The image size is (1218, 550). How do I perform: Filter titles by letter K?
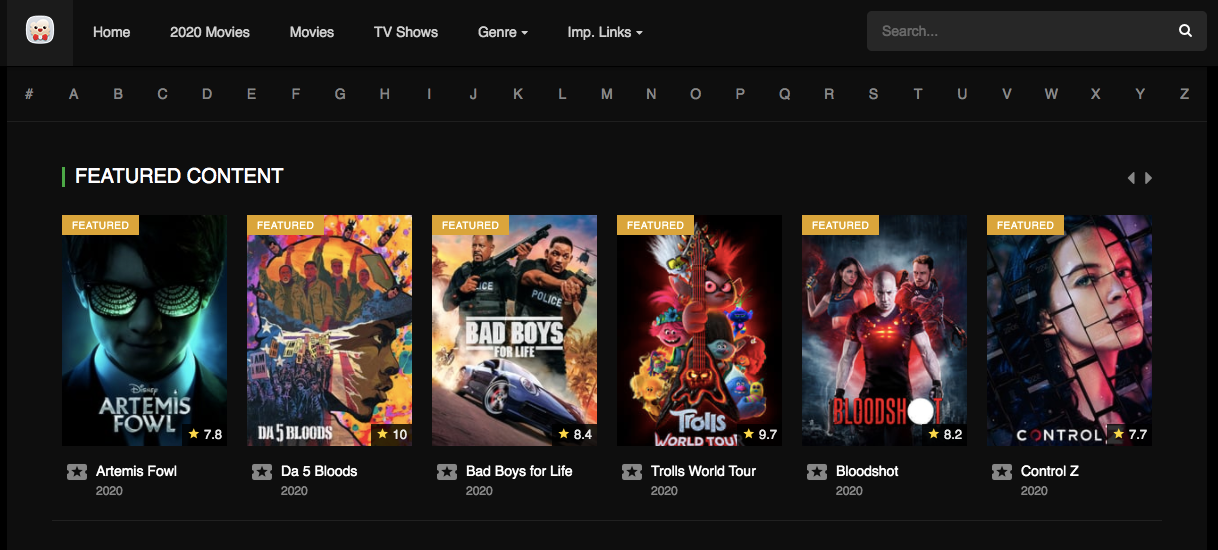click(x=518, y=94)
